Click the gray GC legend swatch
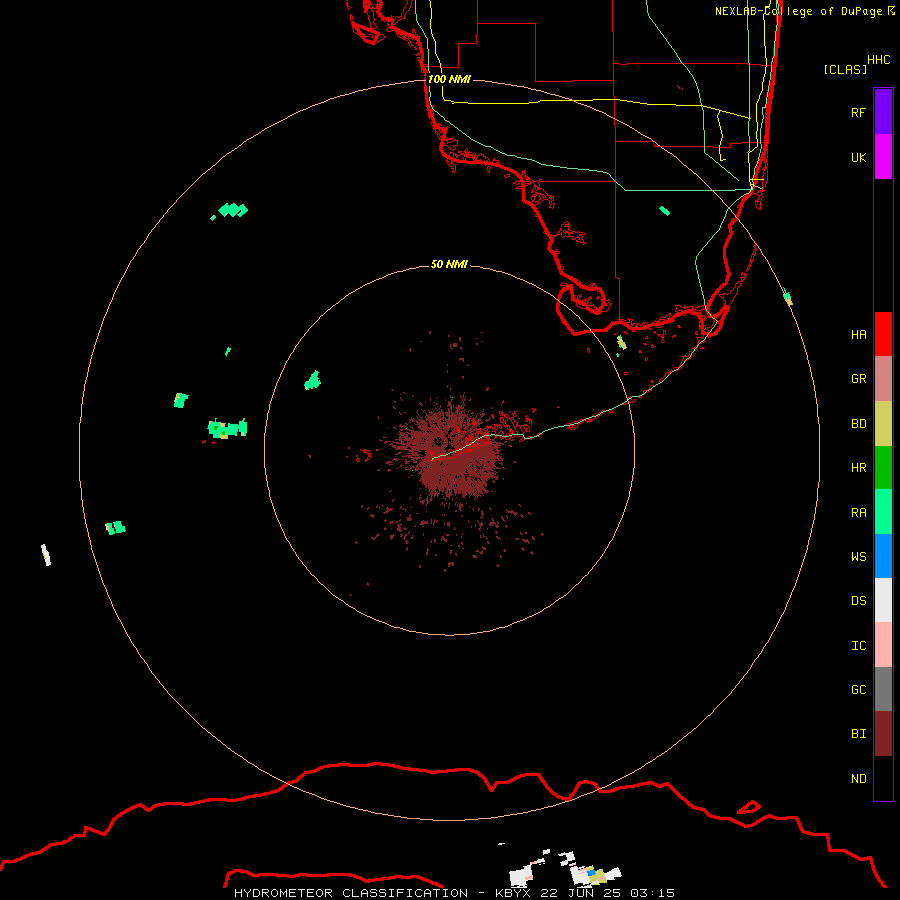Image resolution: width=900 pixels, height=900 pixels. (883, 689)
